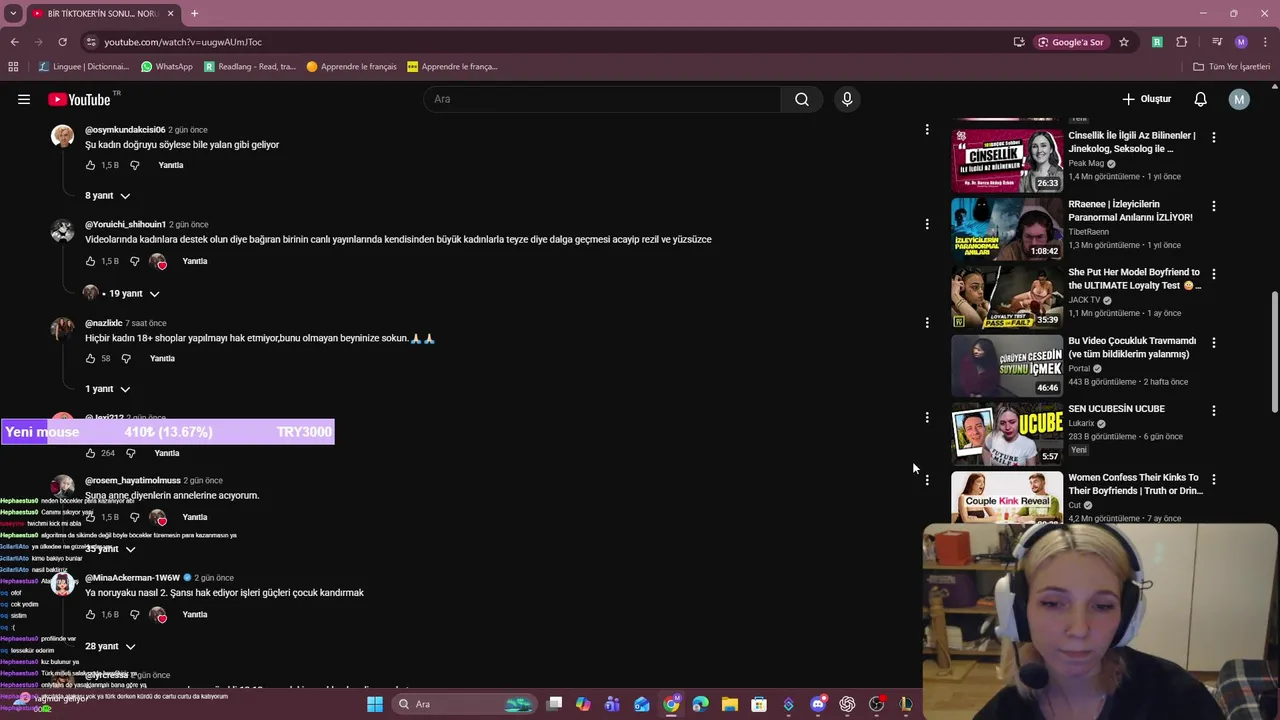Install app icon in address bar

[1019, 42]
